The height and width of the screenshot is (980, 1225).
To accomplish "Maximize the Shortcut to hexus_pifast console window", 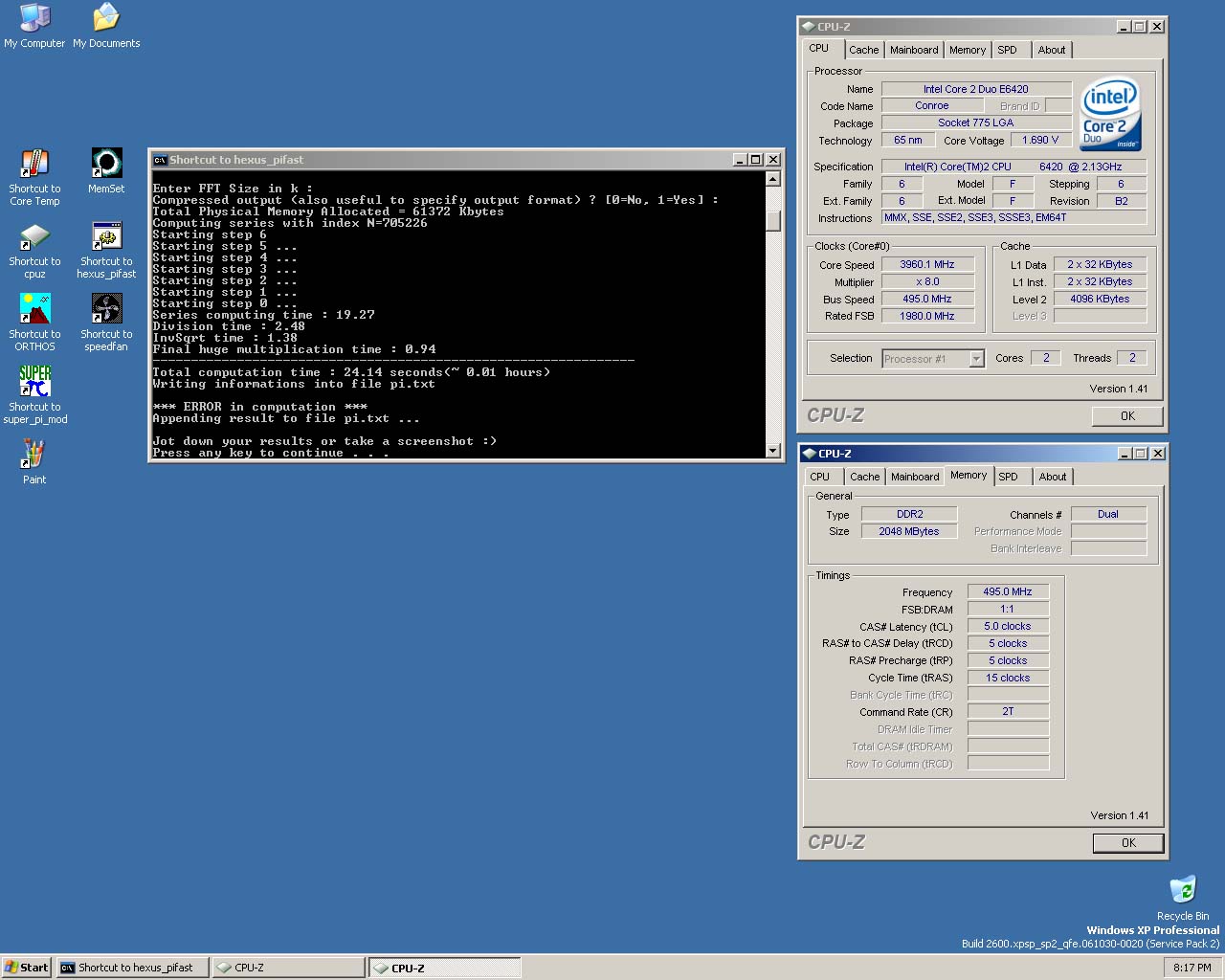I will pos(756,160).
